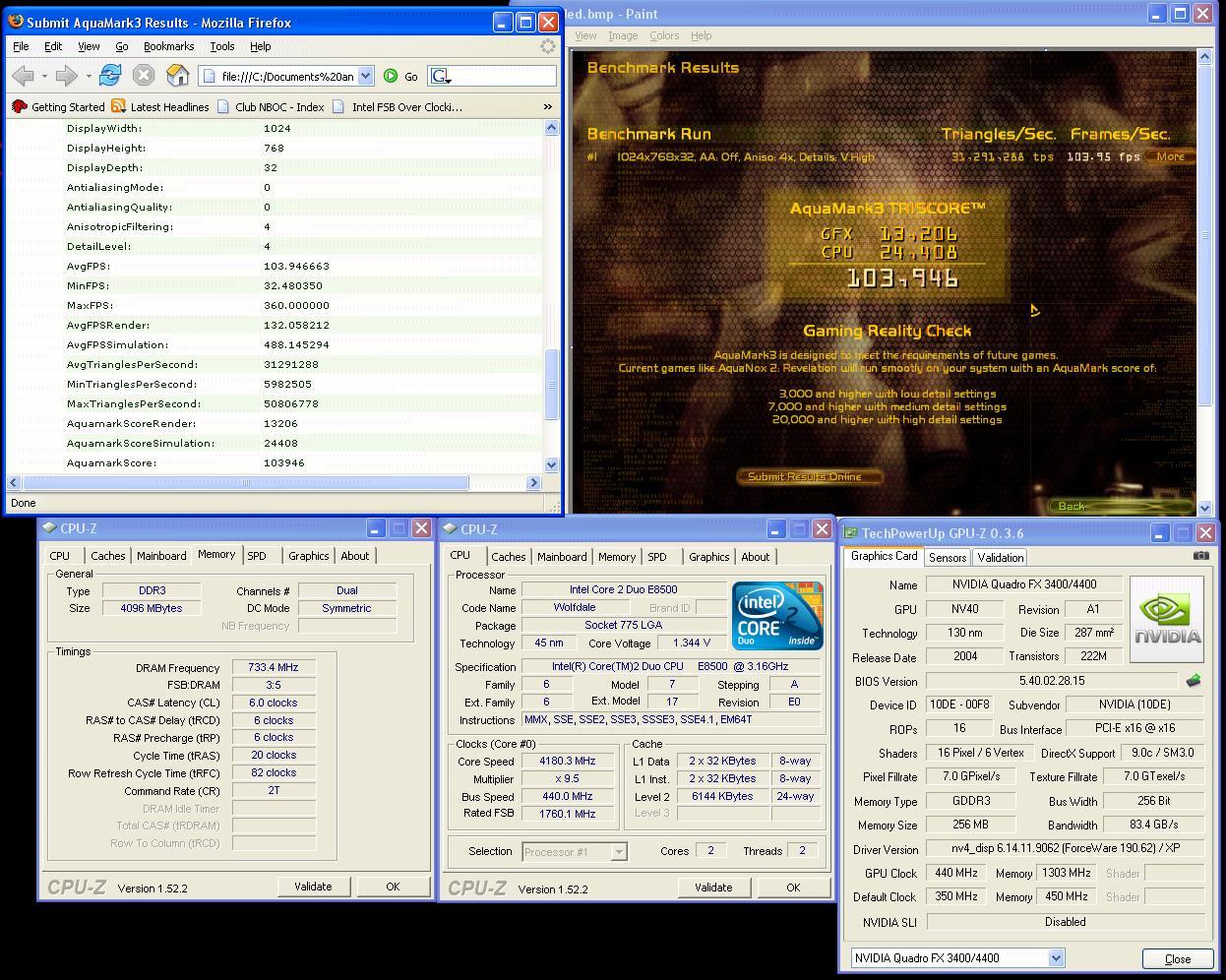Click Core Speed value 4180.3 MHz
1226x980 pixels.
[568, 761]
